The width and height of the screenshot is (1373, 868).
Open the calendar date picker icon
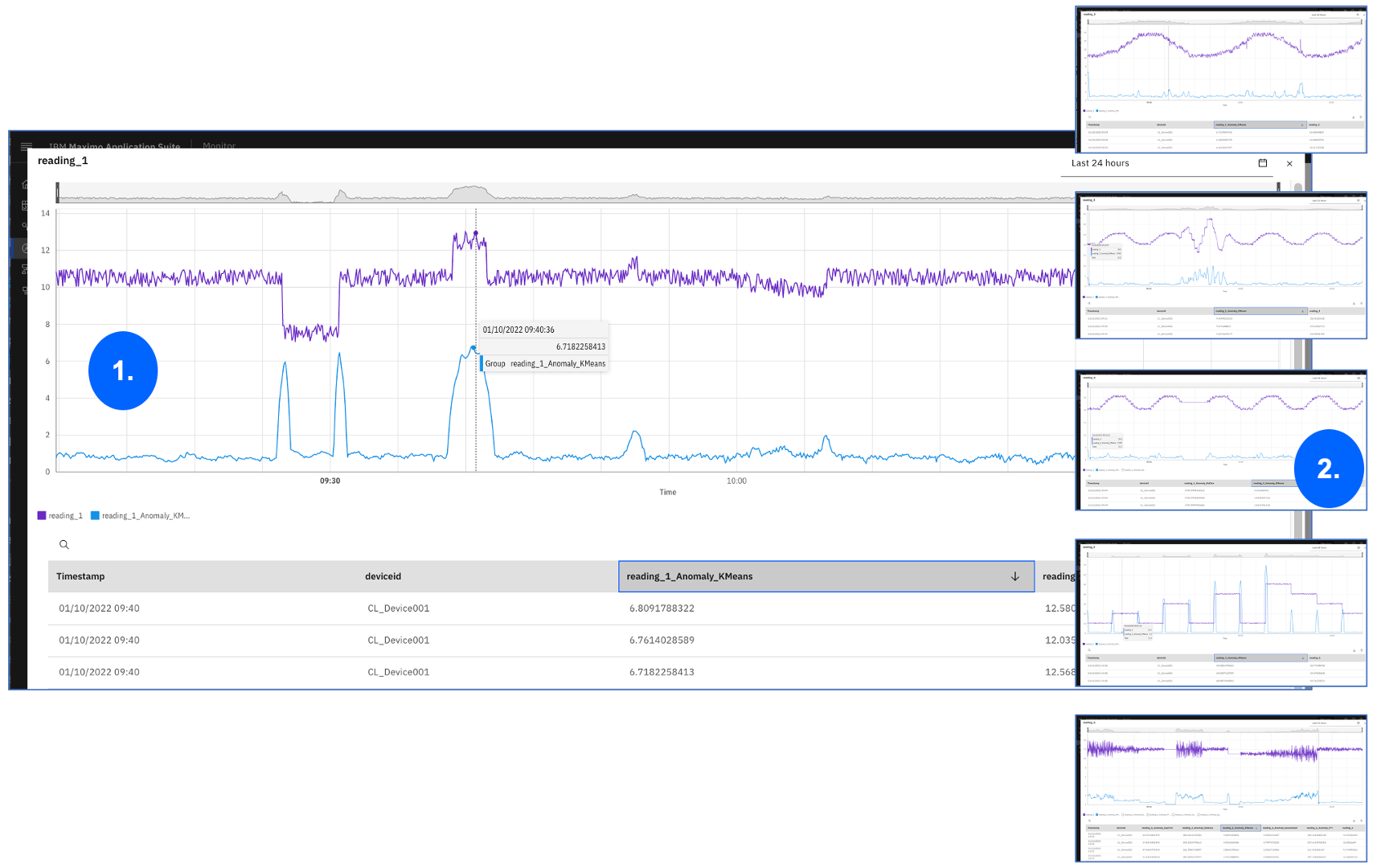coord(1263,163)
